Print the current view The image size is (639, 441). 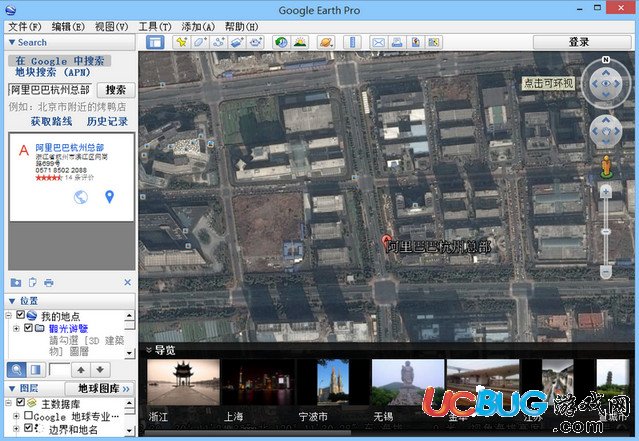pyautogui.click(x=397, y=42)
